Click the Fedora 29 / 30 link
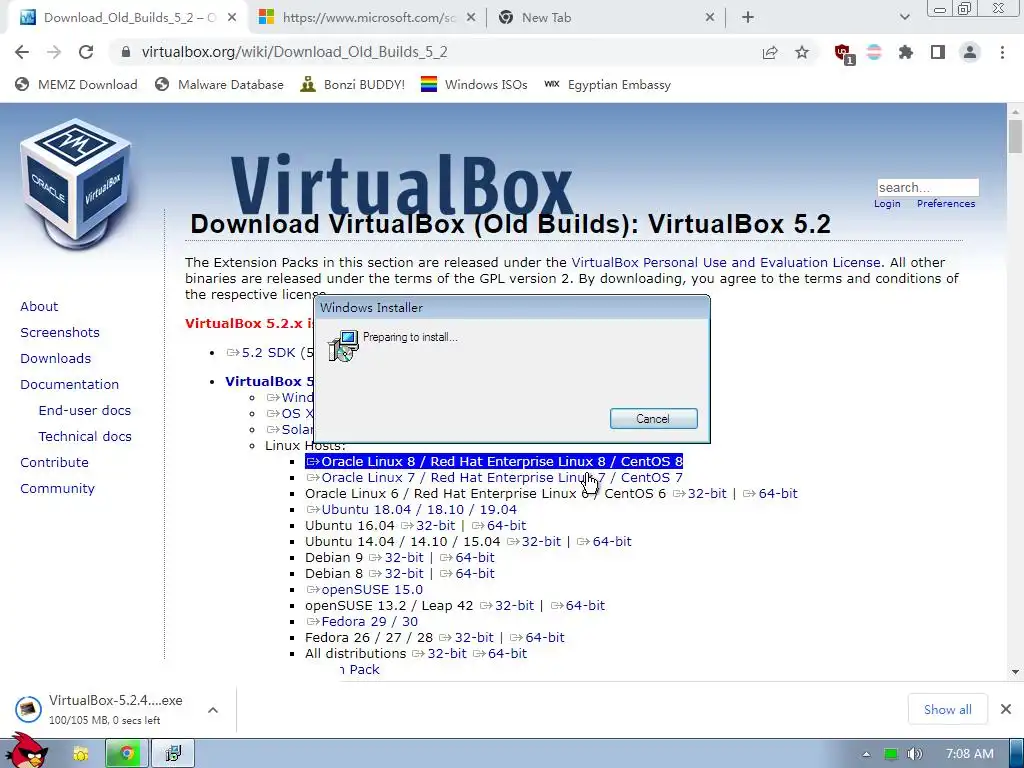Viewport: 1024px width, 768px height. 361,622
